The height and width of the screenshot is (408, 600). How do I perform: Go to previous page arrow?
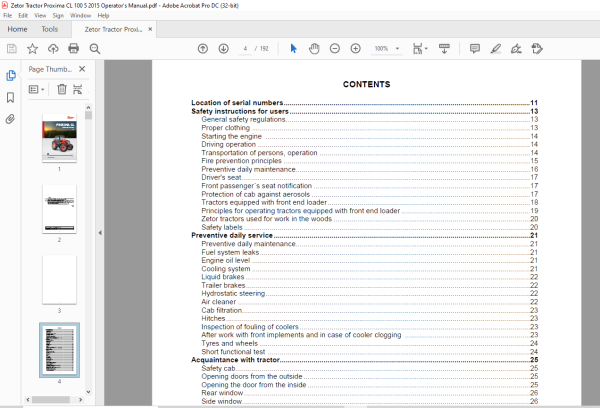coord(203,49)
